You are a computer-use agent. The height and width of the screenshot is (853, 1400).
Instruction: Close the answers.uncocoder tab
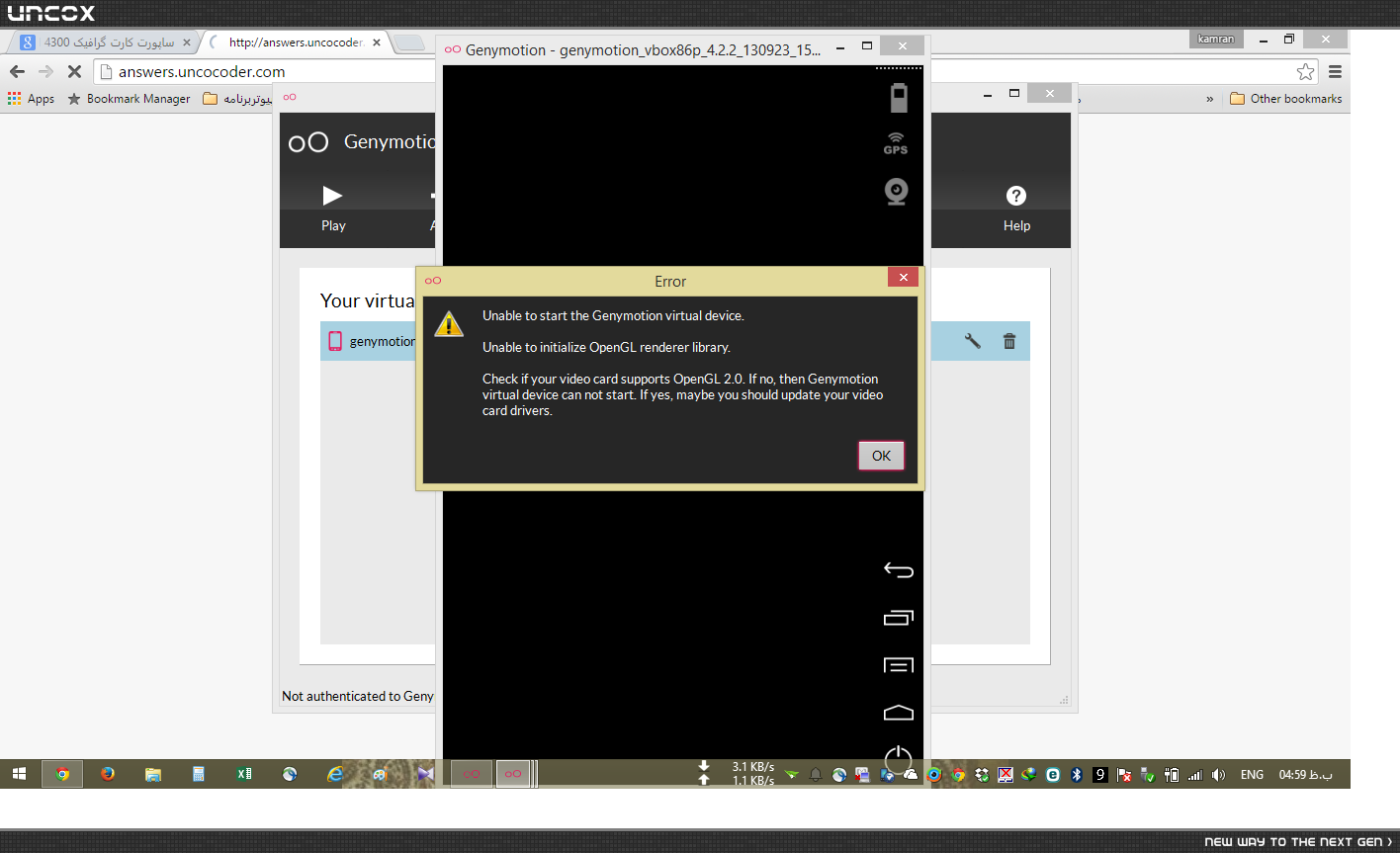376,43
